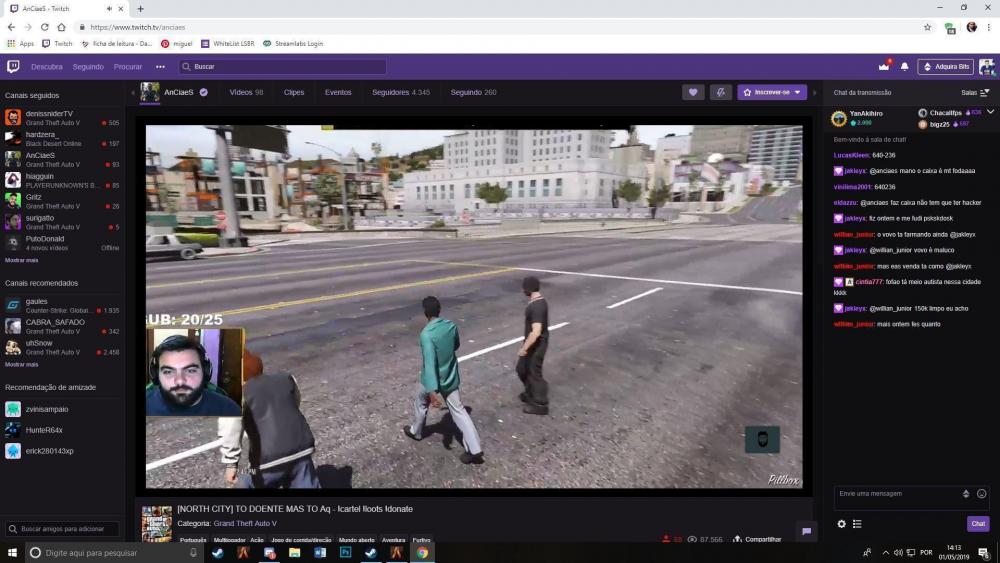Bookmark this page with star icon
This screenshot has width=1000, height=563.
(x=927, y=27)
